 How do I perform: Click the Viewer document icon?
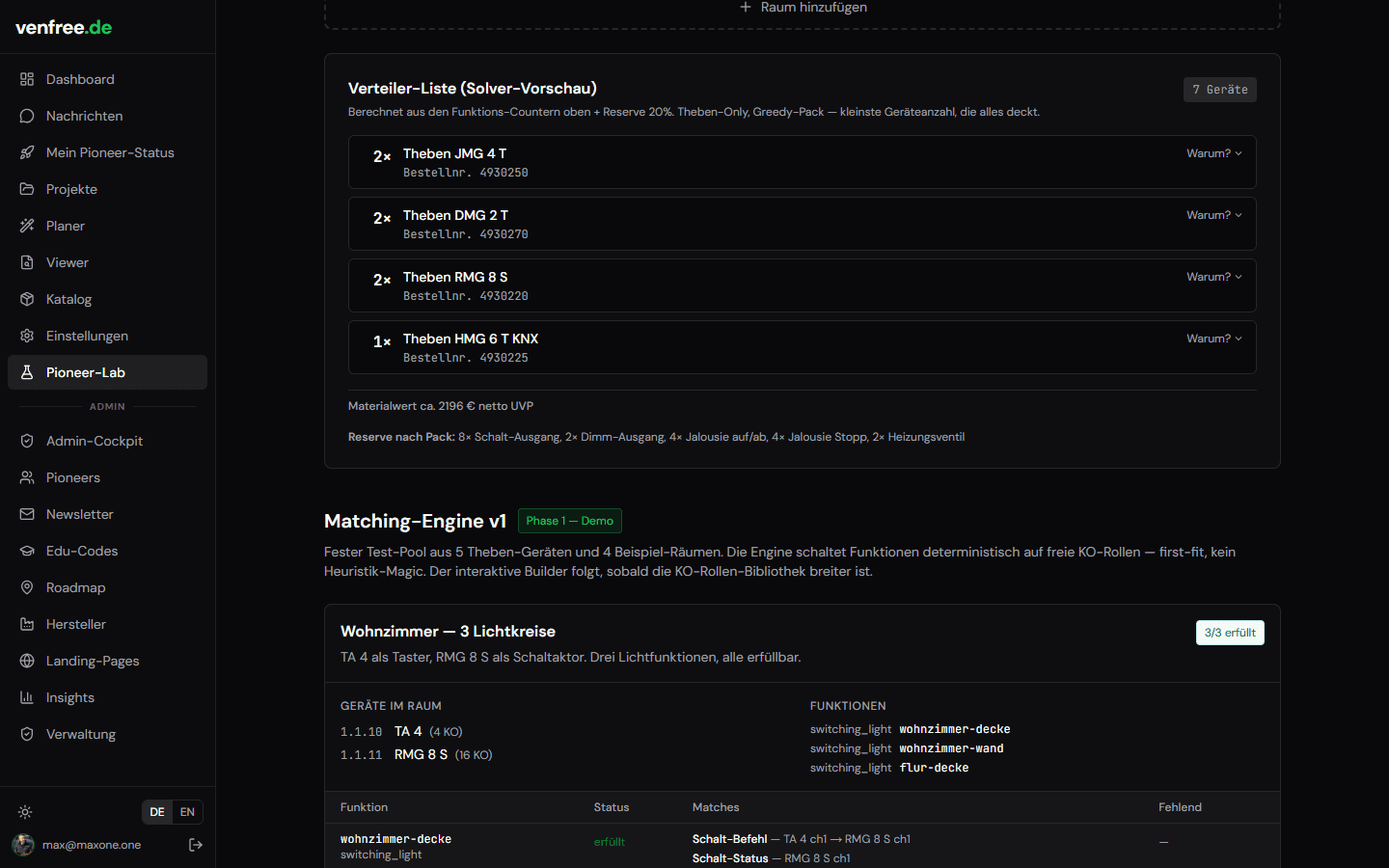27,262
